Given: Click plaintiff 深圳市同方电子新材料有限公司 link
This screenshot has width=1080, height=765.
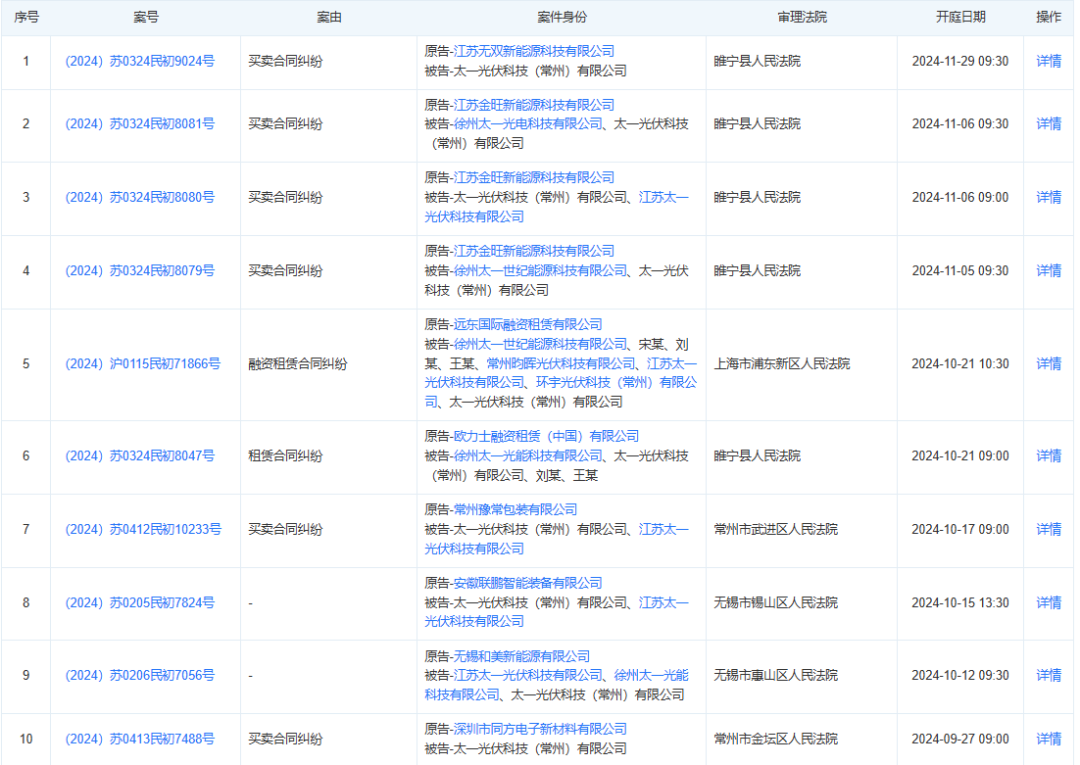Looking at the screenshot, I should (540, 729).
